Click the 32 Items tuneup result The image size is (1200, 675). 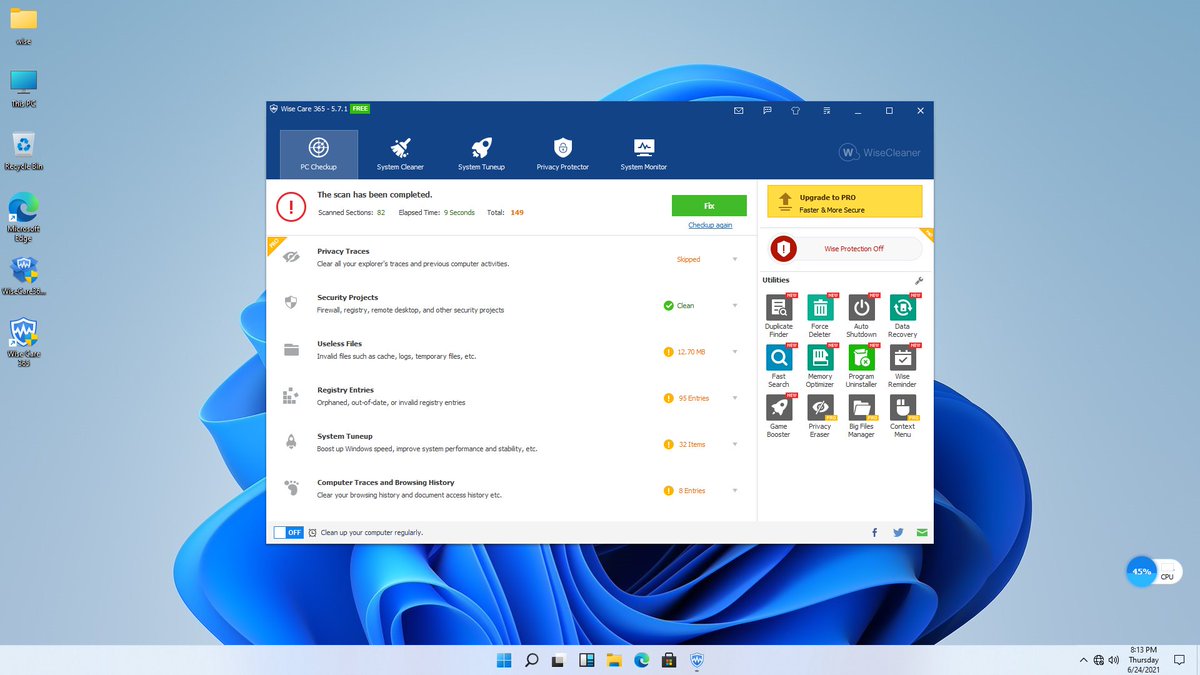click(x=684, y=444)
